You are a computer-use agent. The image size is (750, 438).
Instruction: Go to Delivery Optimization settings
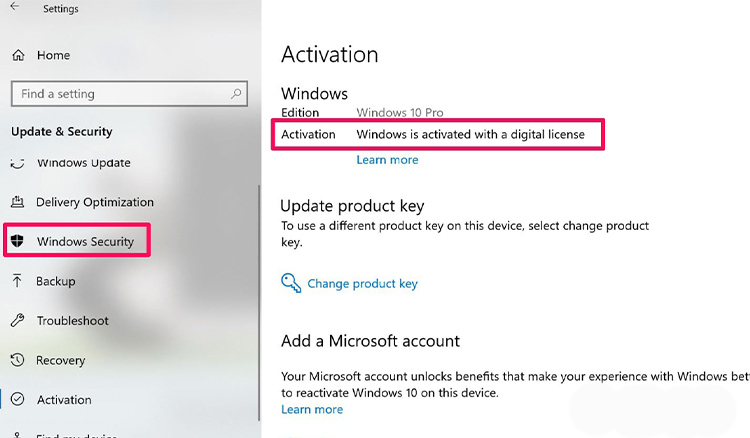tap(95, 202)
